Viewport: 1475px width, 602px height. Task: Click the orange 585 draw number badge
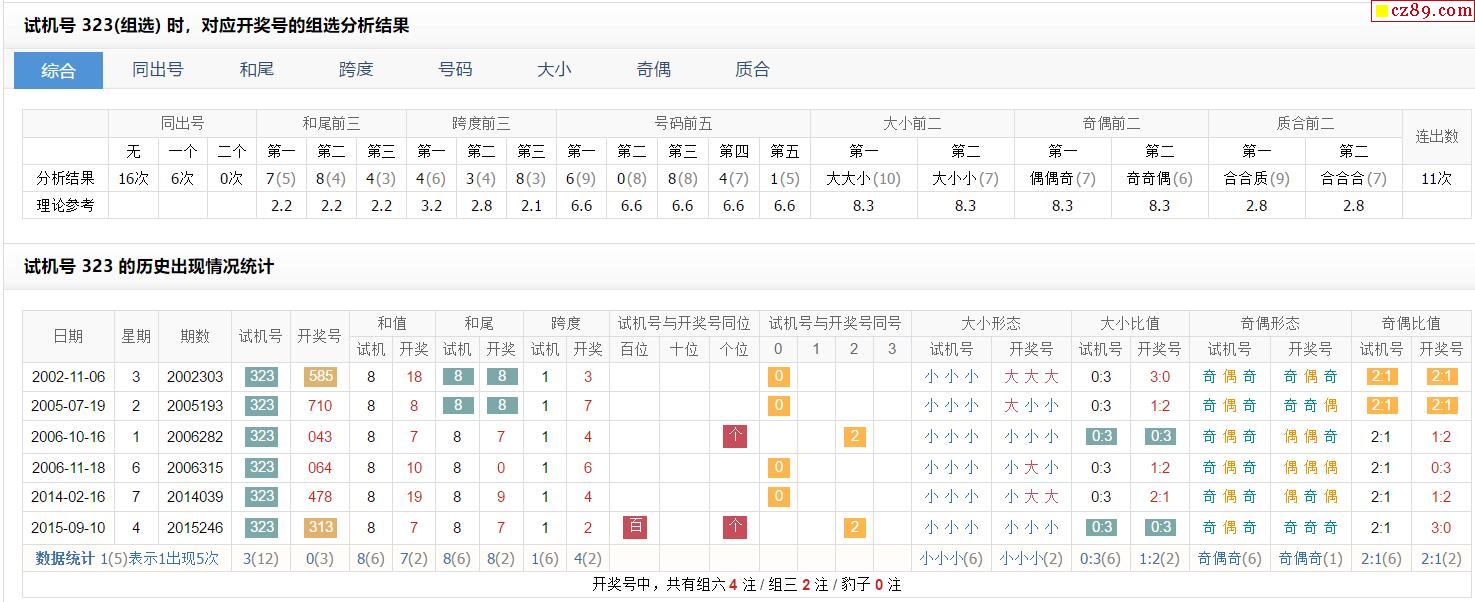click(320, 377)
